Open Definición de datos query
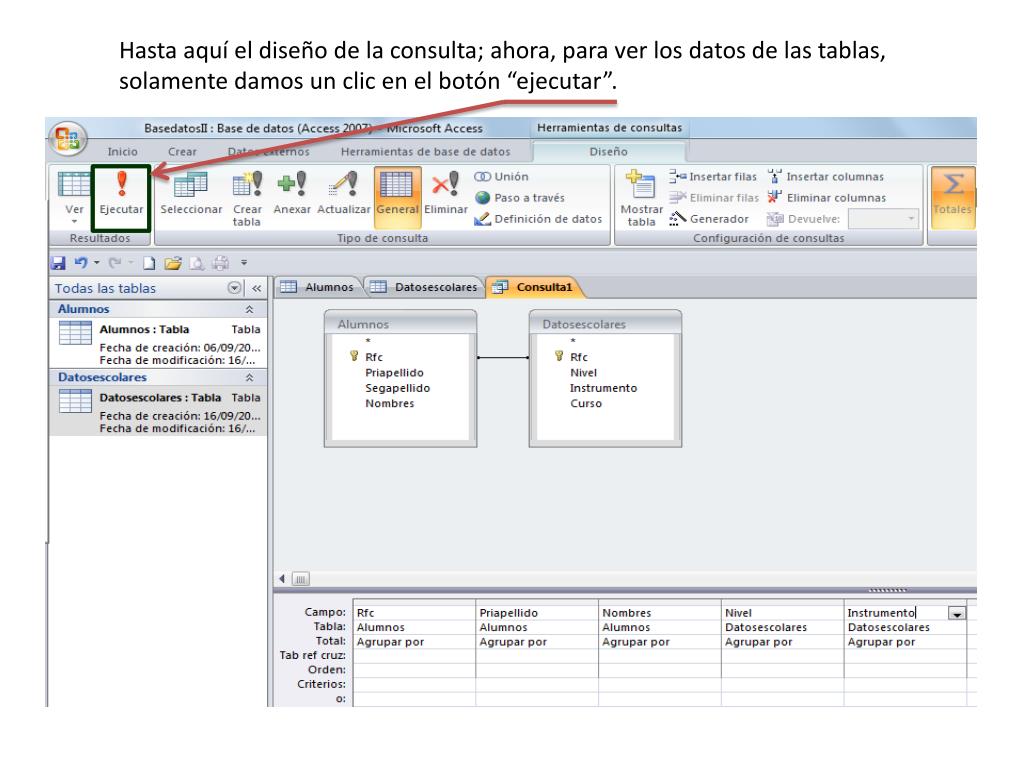Image resolution: width=1024 pixels, height=768 pixels. [x=538, y=219]
